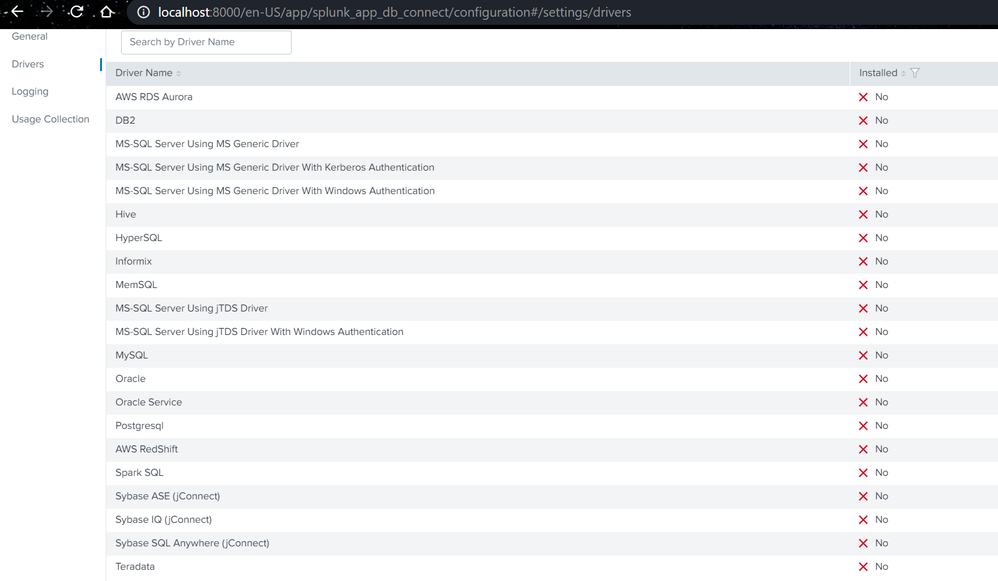Click red X for MS-SQL Using MS Generic Driver

coord(863,144)
